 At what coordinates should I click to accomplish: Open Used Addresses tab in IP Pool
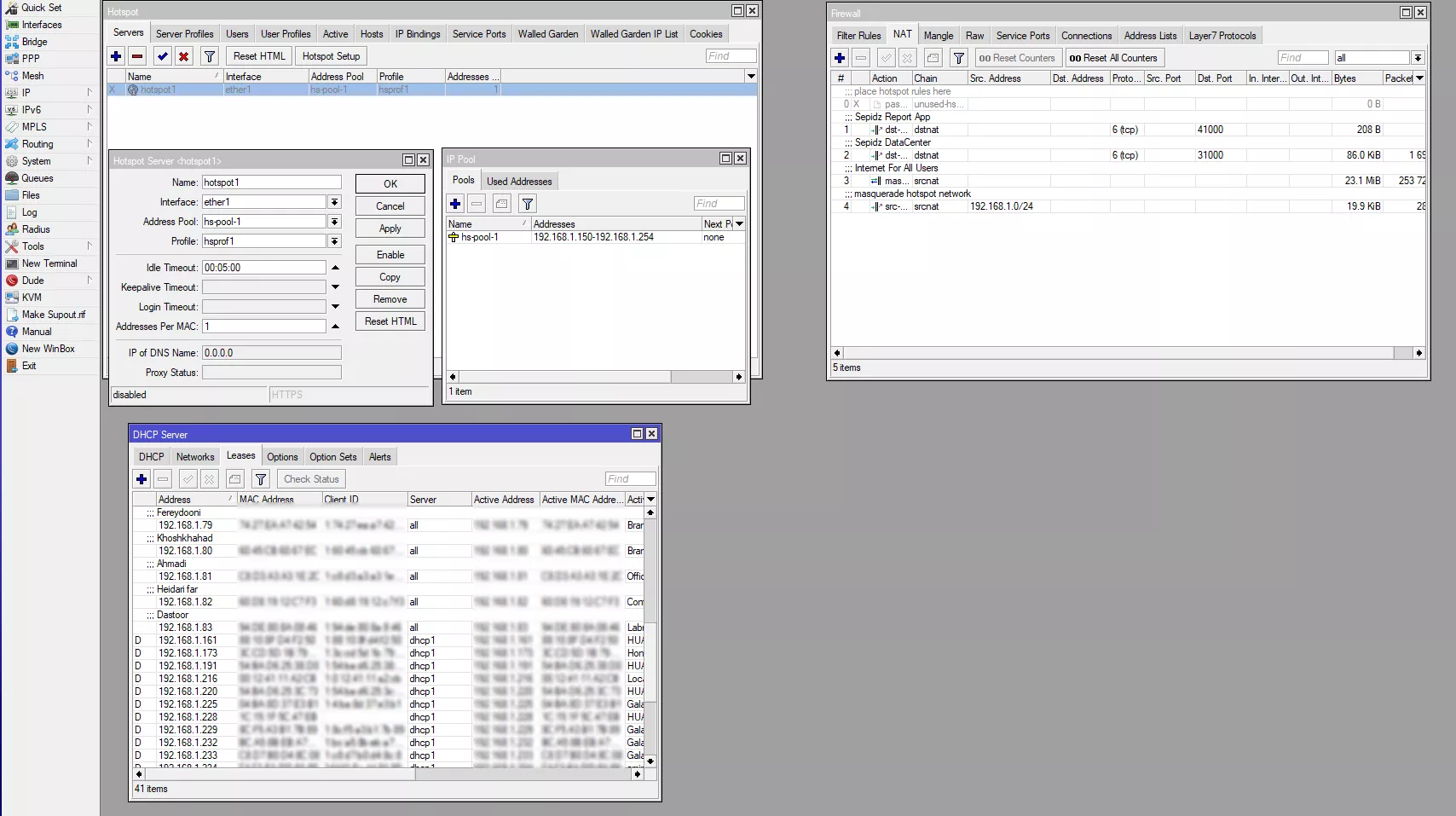519,182
